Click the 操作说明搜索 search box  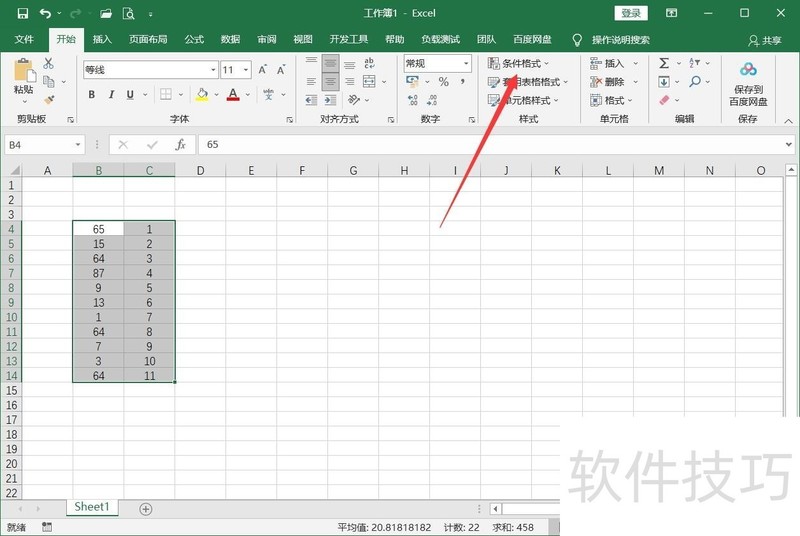point(620,40)
